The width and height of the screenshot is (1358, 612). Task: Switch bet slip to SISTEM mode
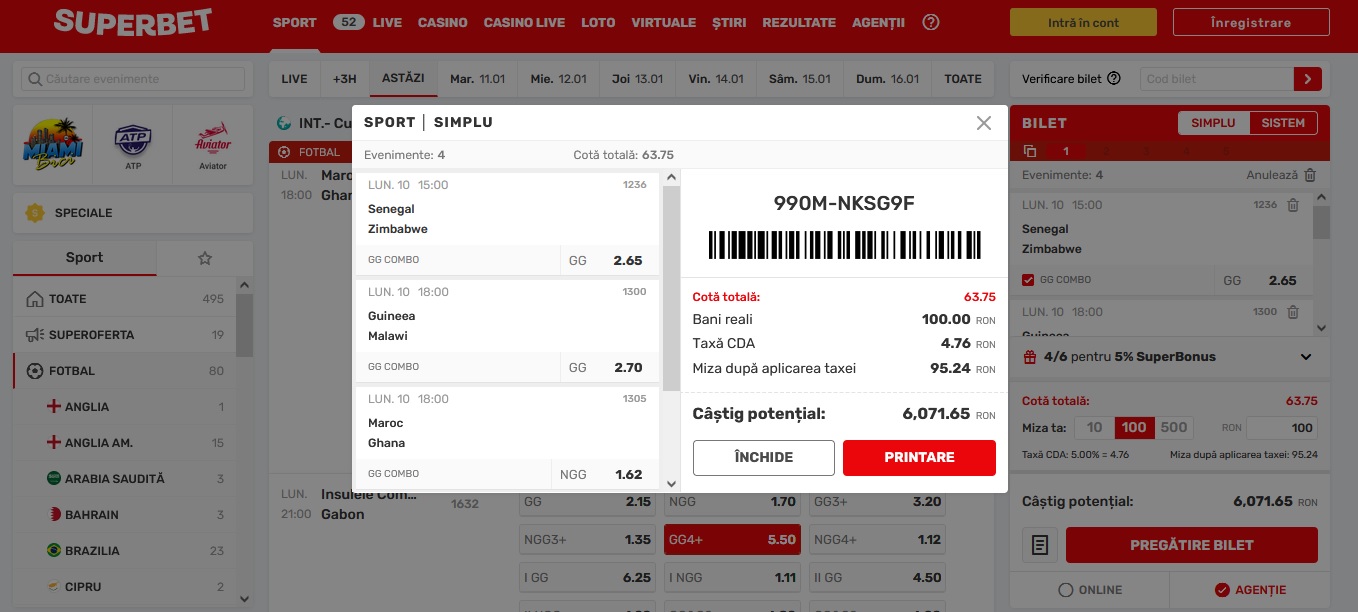(1283, 123)
